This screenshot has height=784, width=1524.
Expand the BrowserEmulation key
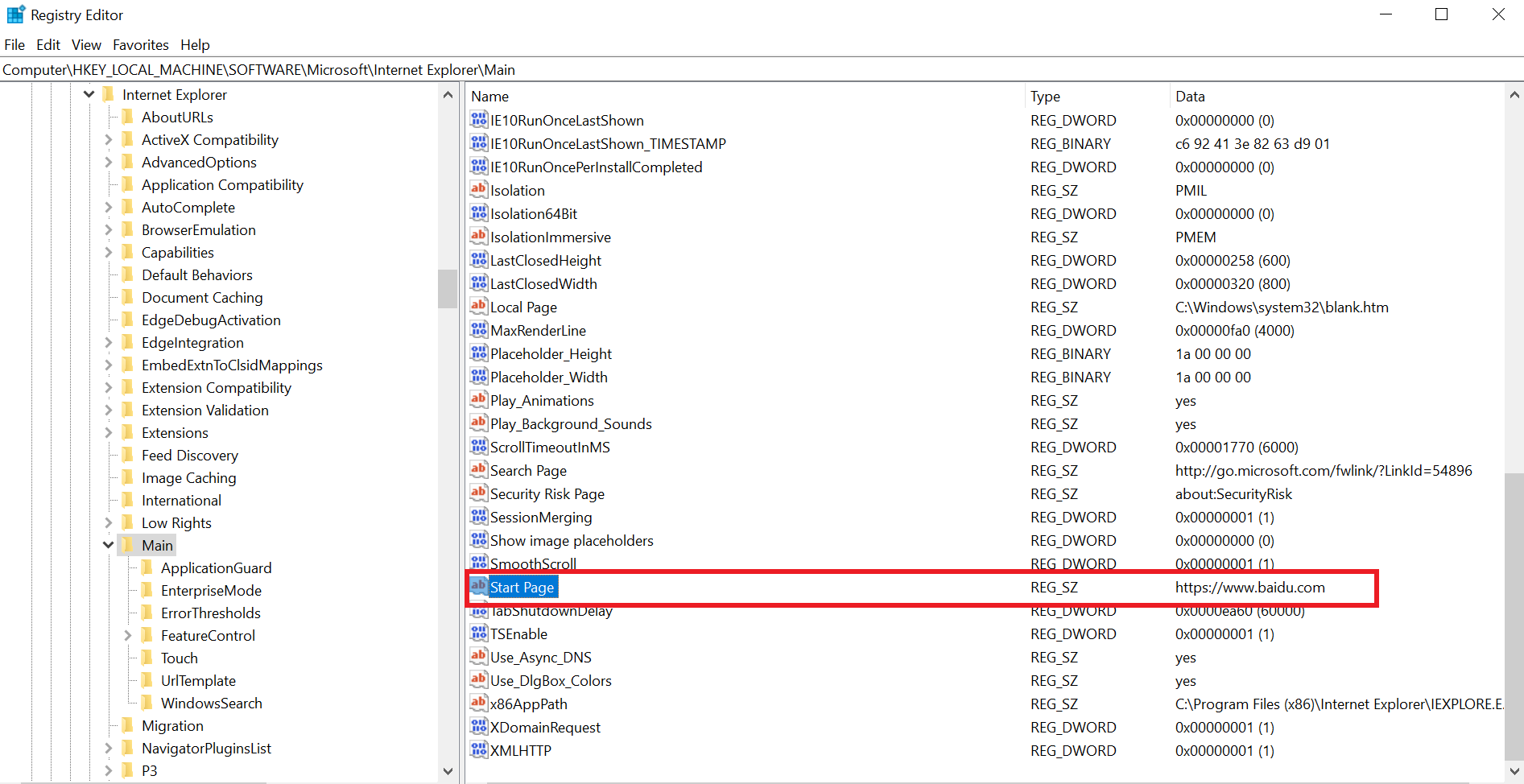click(x=108, y=229)
